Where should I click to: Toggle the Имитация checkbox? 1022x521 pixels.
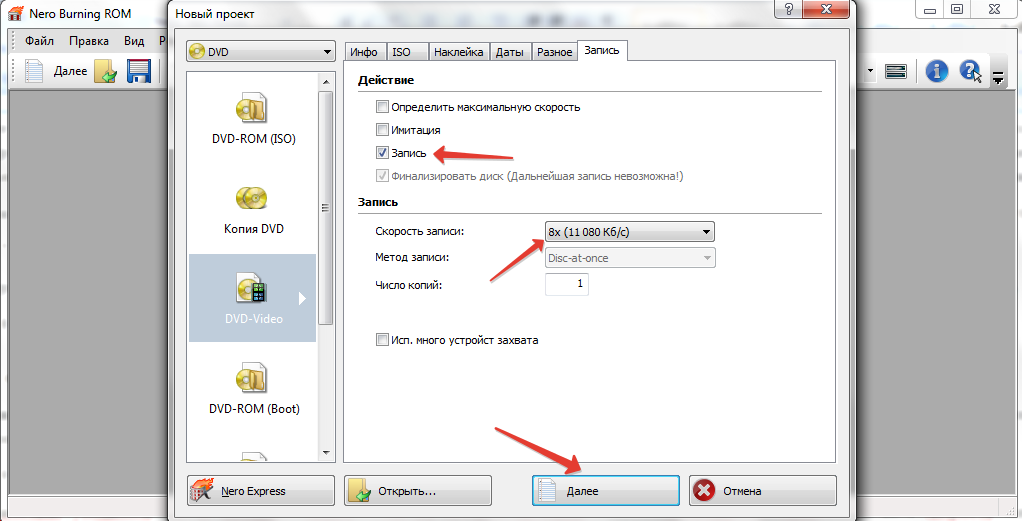coord(383,130)
